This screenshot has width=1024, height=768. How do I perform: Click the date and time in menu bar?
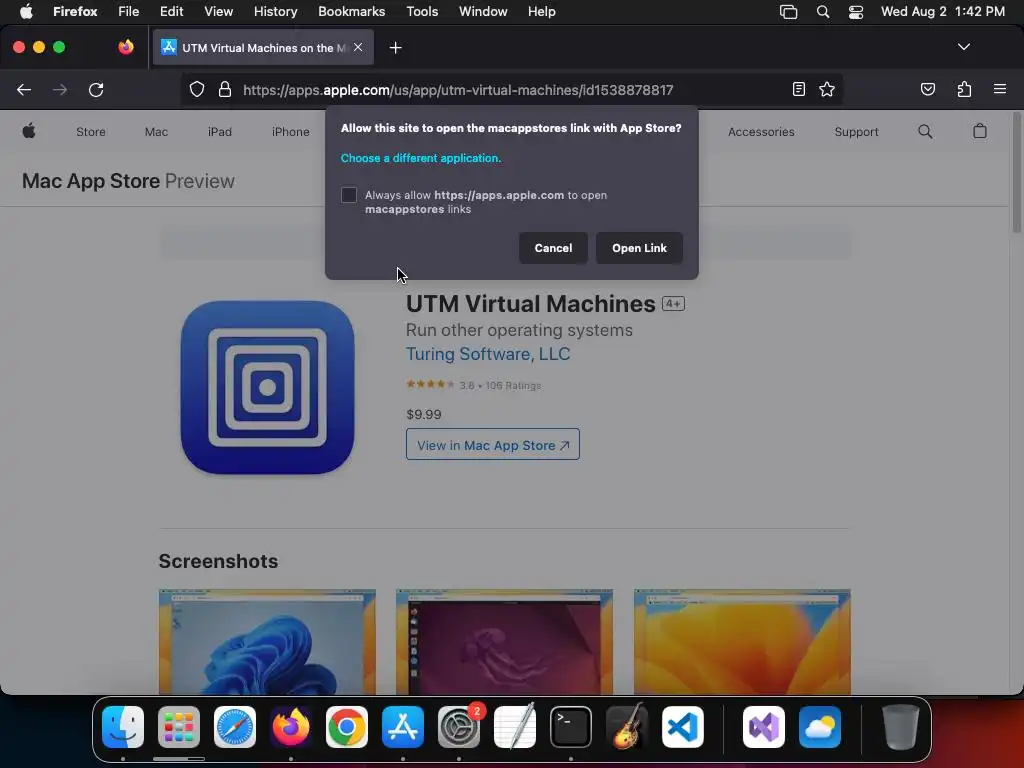942,12
